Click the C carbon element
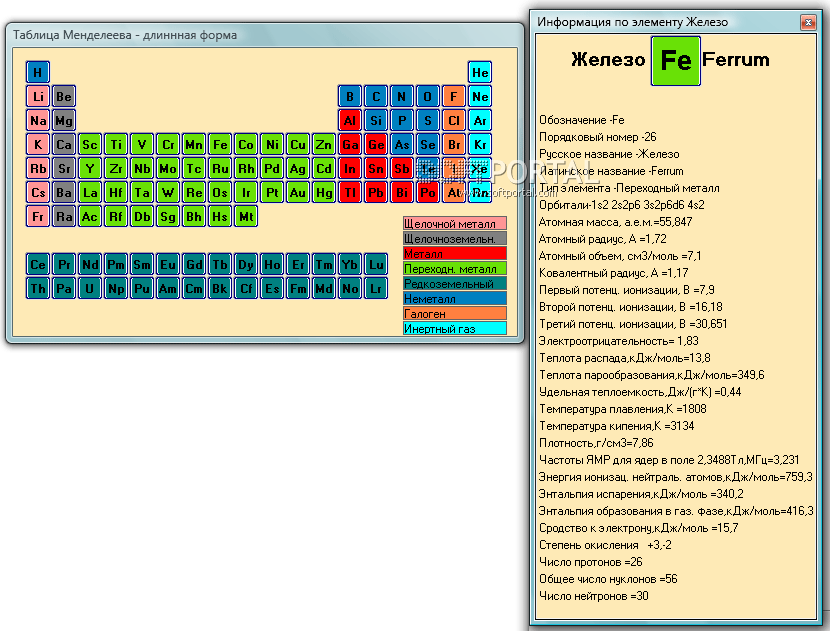Image resolution: width=830 pixels, height=631 pixels. (x=376, y=96)
